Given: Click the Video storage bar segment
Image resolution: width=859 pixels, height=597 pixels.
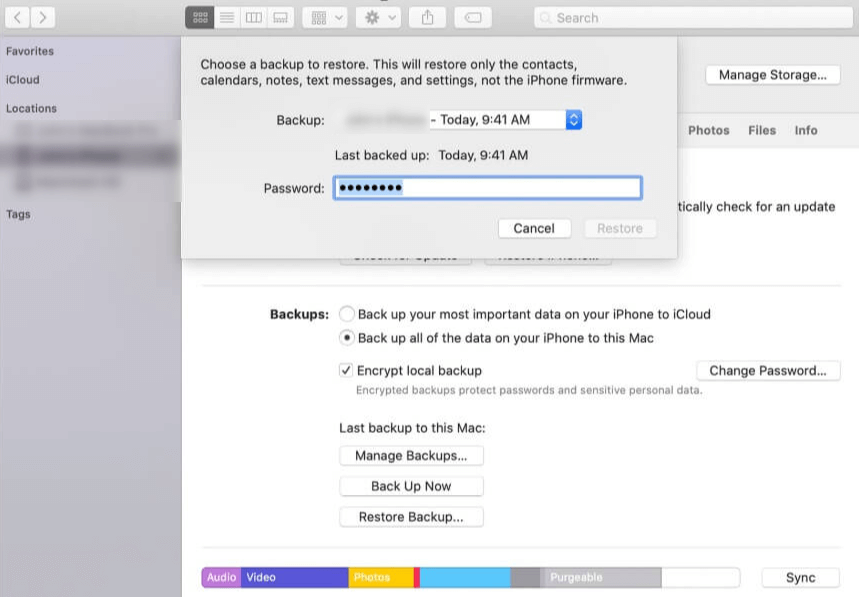Looking at the screenshot, I should coord(295,577).
